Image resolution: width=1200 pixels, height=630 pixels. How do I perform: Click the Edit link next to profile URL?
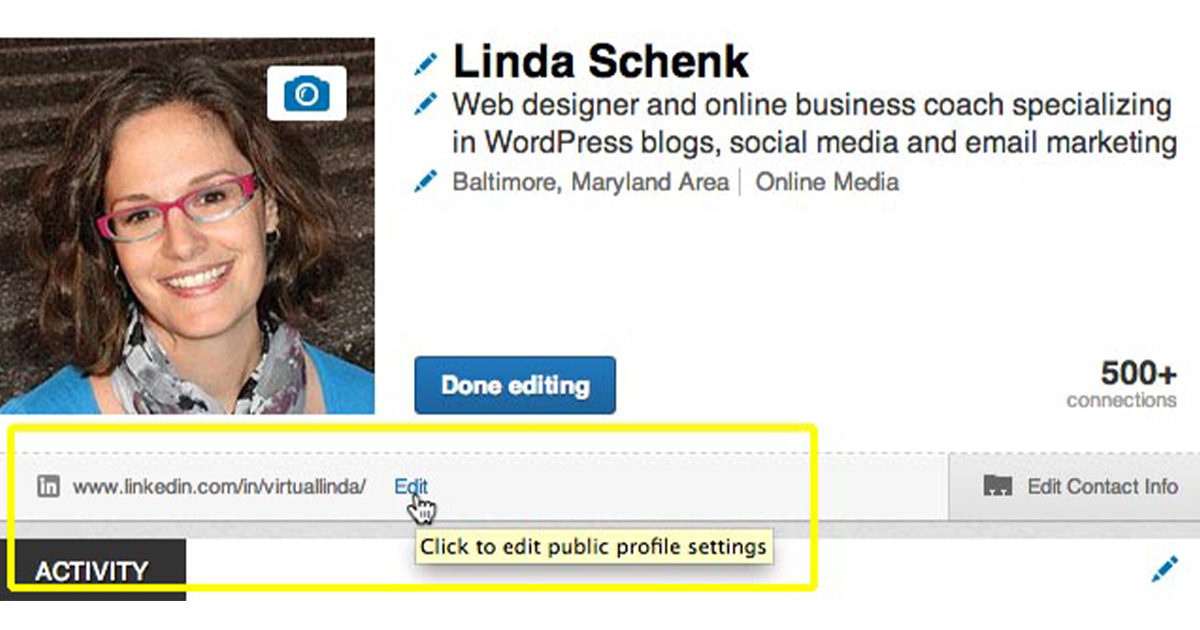click(411, 487)
